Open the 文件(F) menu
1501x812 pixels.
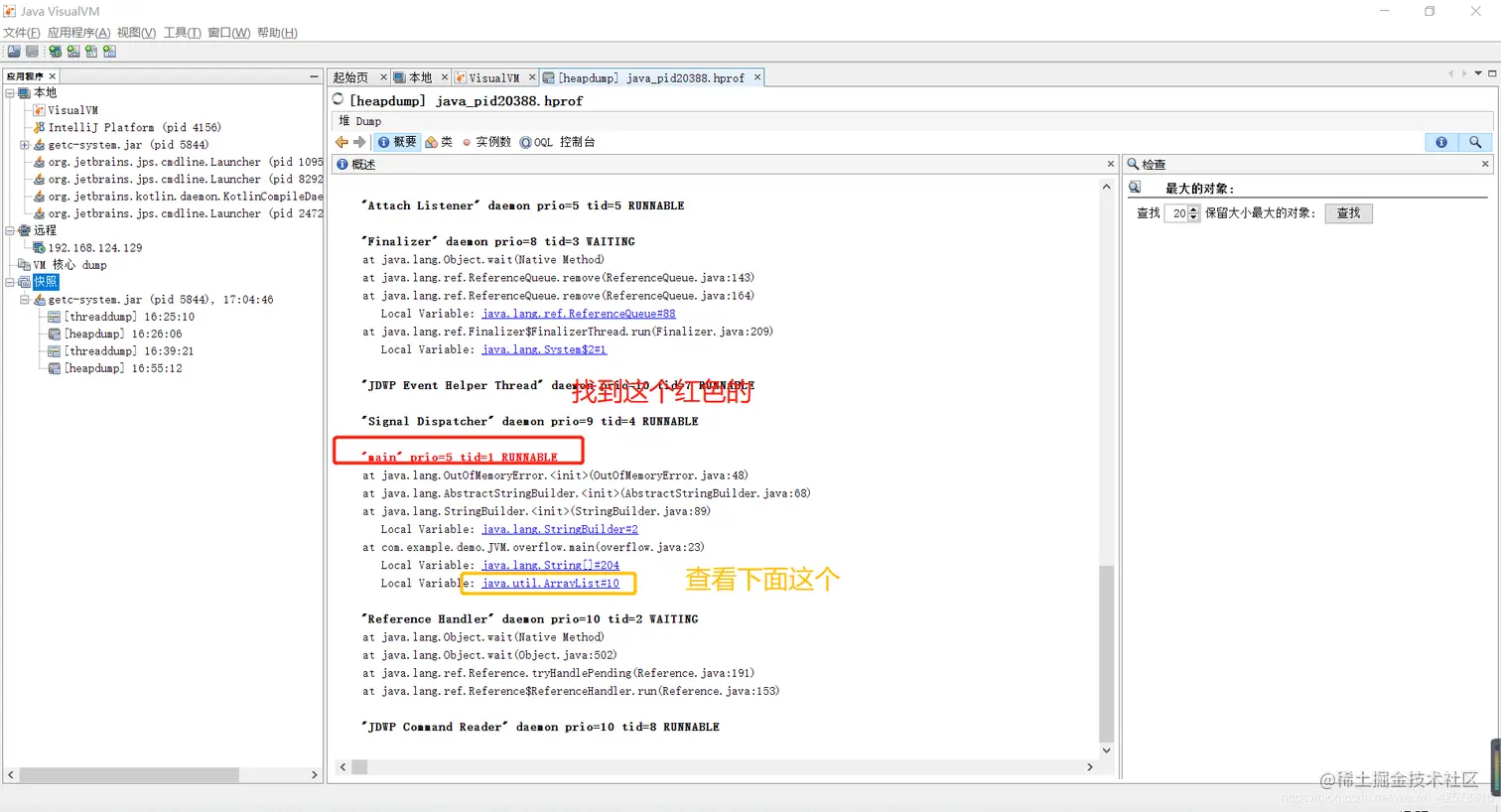click(x=22, y=33)
